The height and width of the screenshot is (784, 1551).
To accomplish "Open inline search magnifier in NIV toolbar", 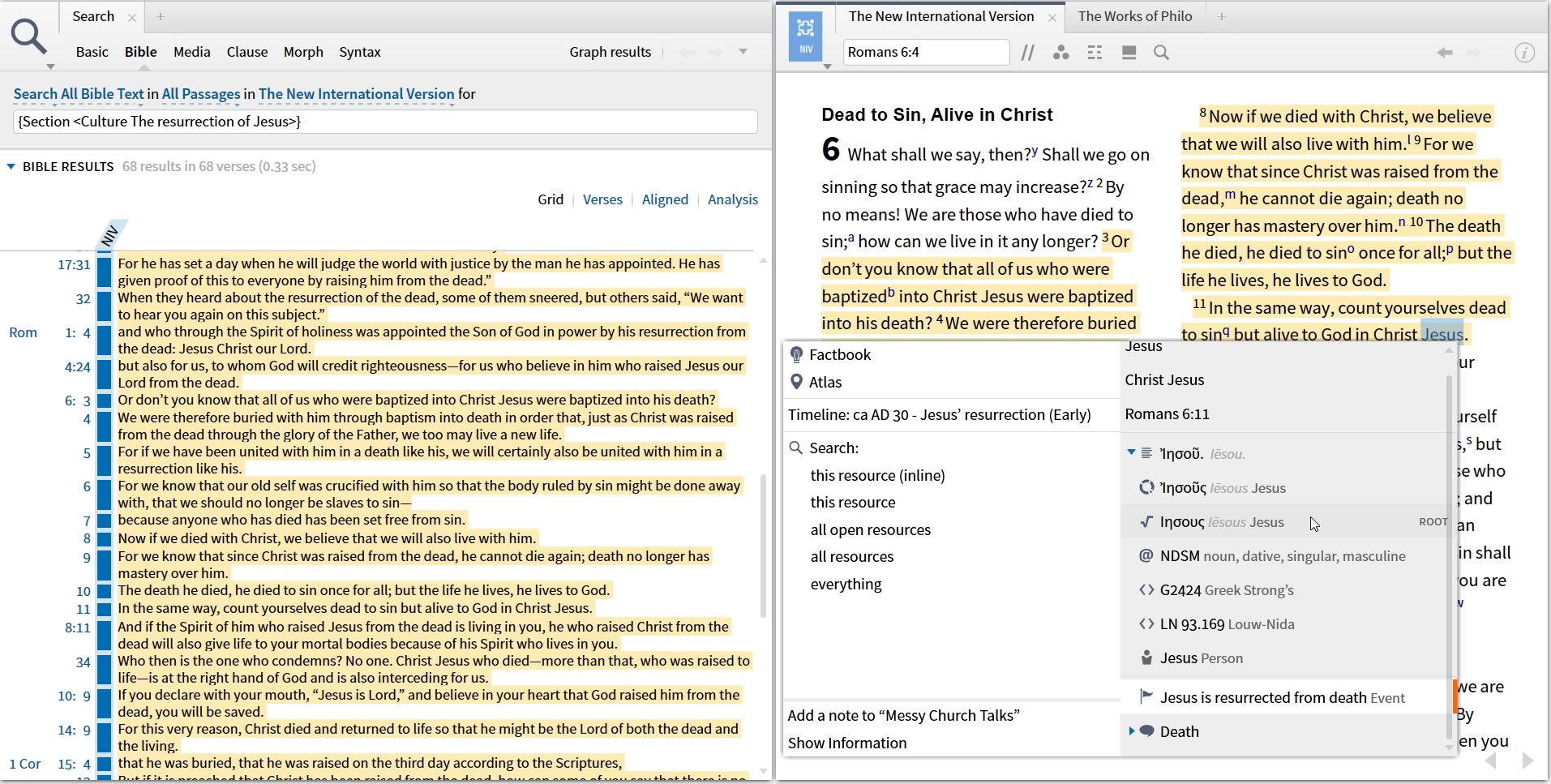I will pyautogui.click(x=1162, y=53).
